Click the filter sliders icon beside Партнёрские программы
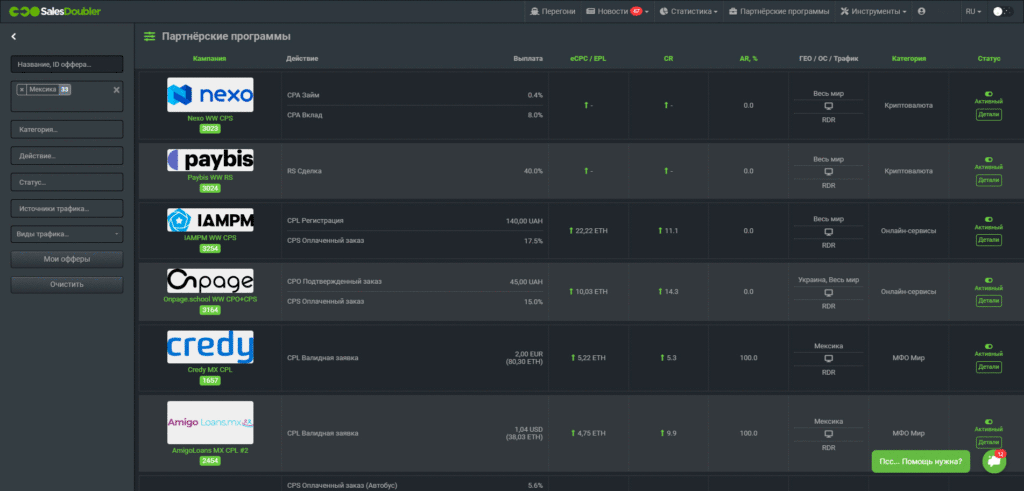 pos(150,36)
